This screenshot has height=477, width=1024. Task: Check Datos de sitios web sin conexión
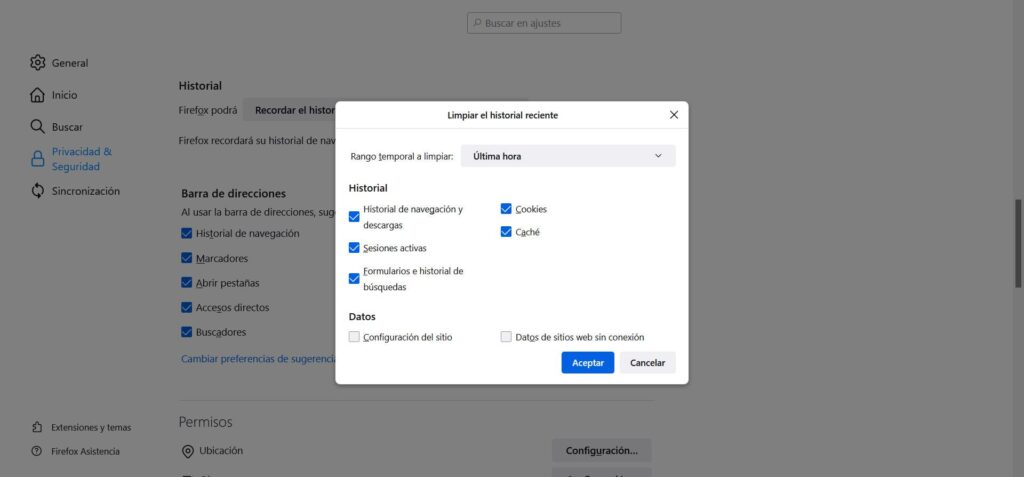(506, 337)
